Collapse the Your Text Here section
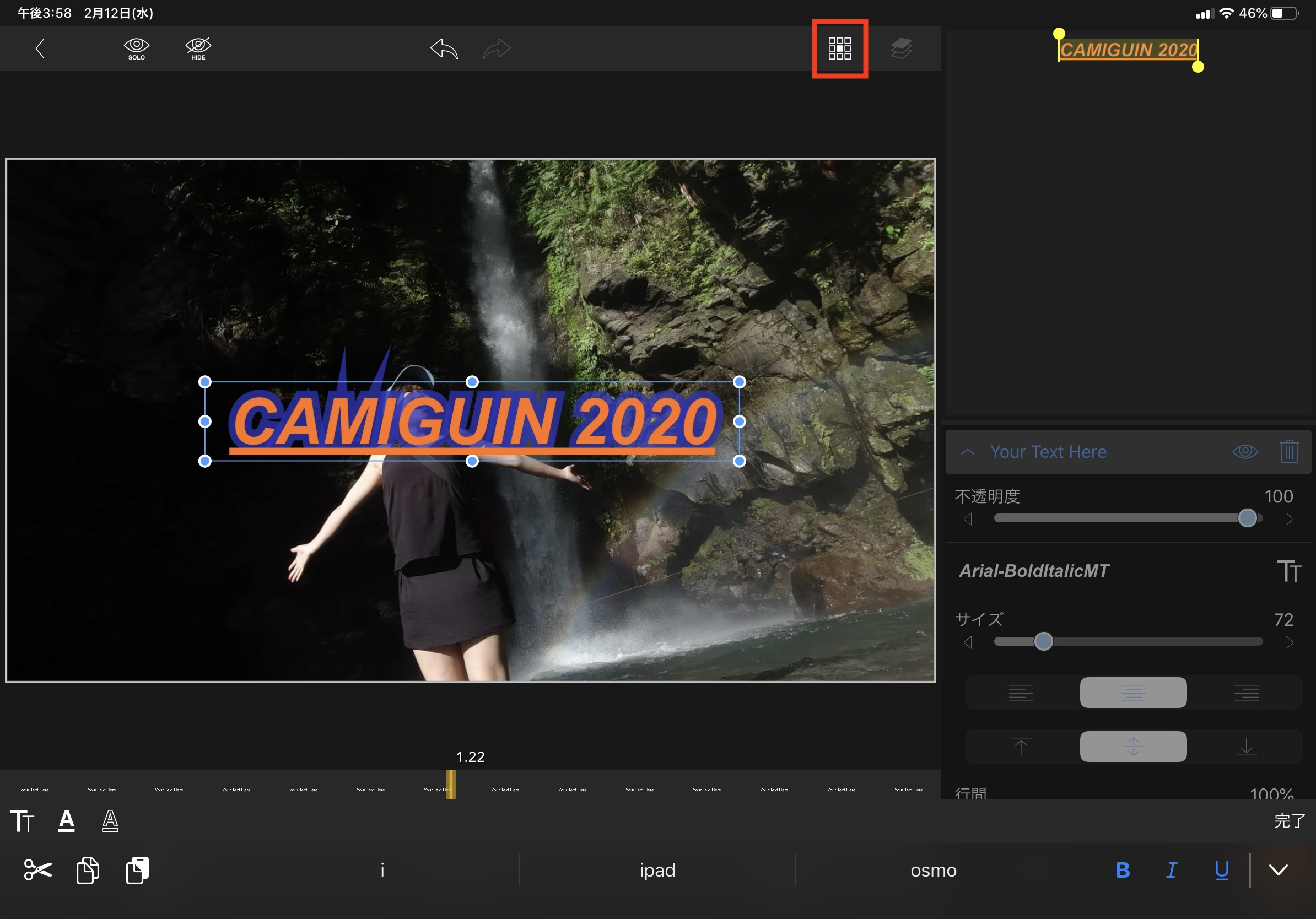1316x919 pixels. tap(968, 451)
